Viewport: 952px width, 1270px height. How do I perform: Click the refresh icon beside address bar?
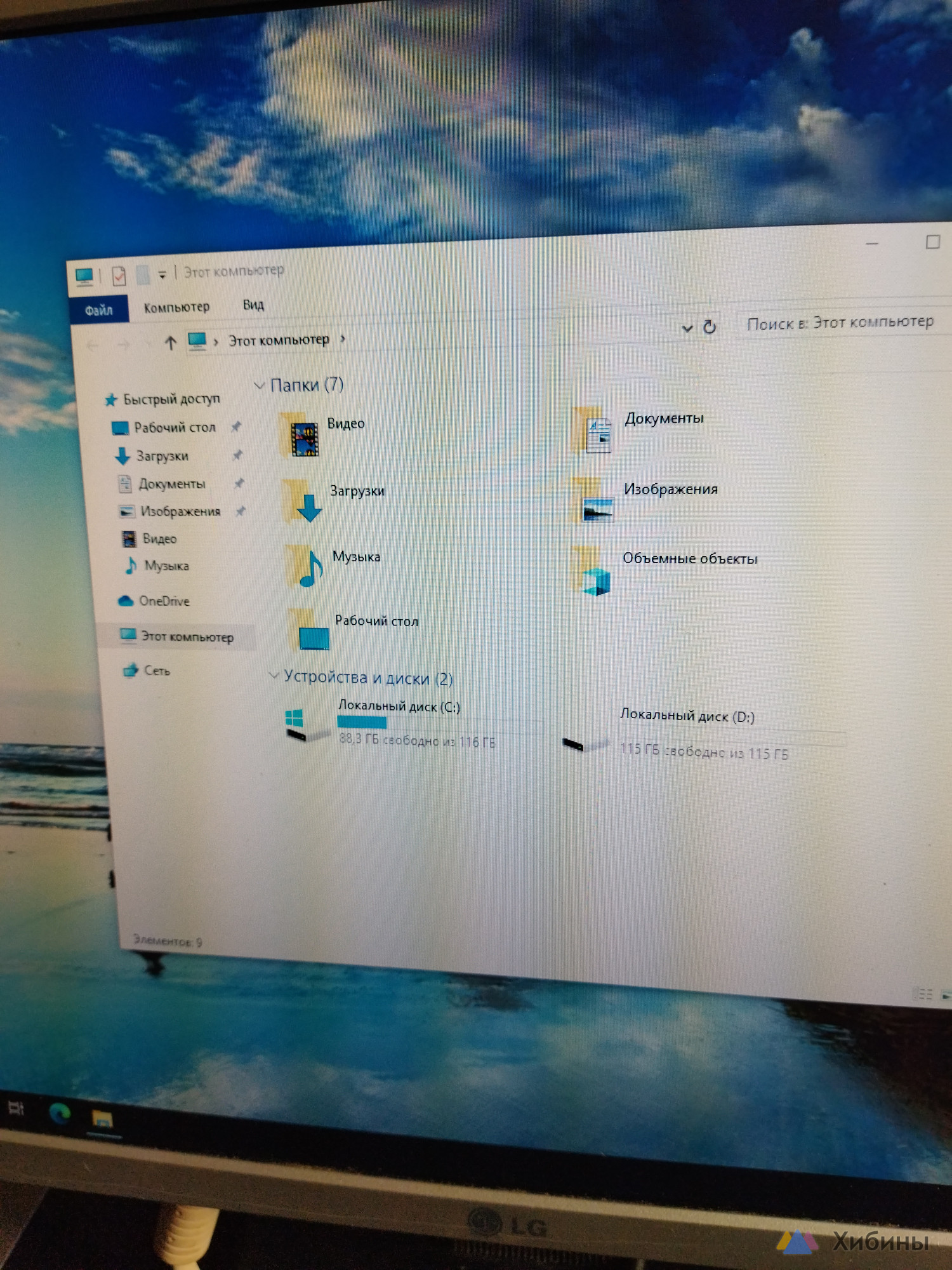click(710, 327)
